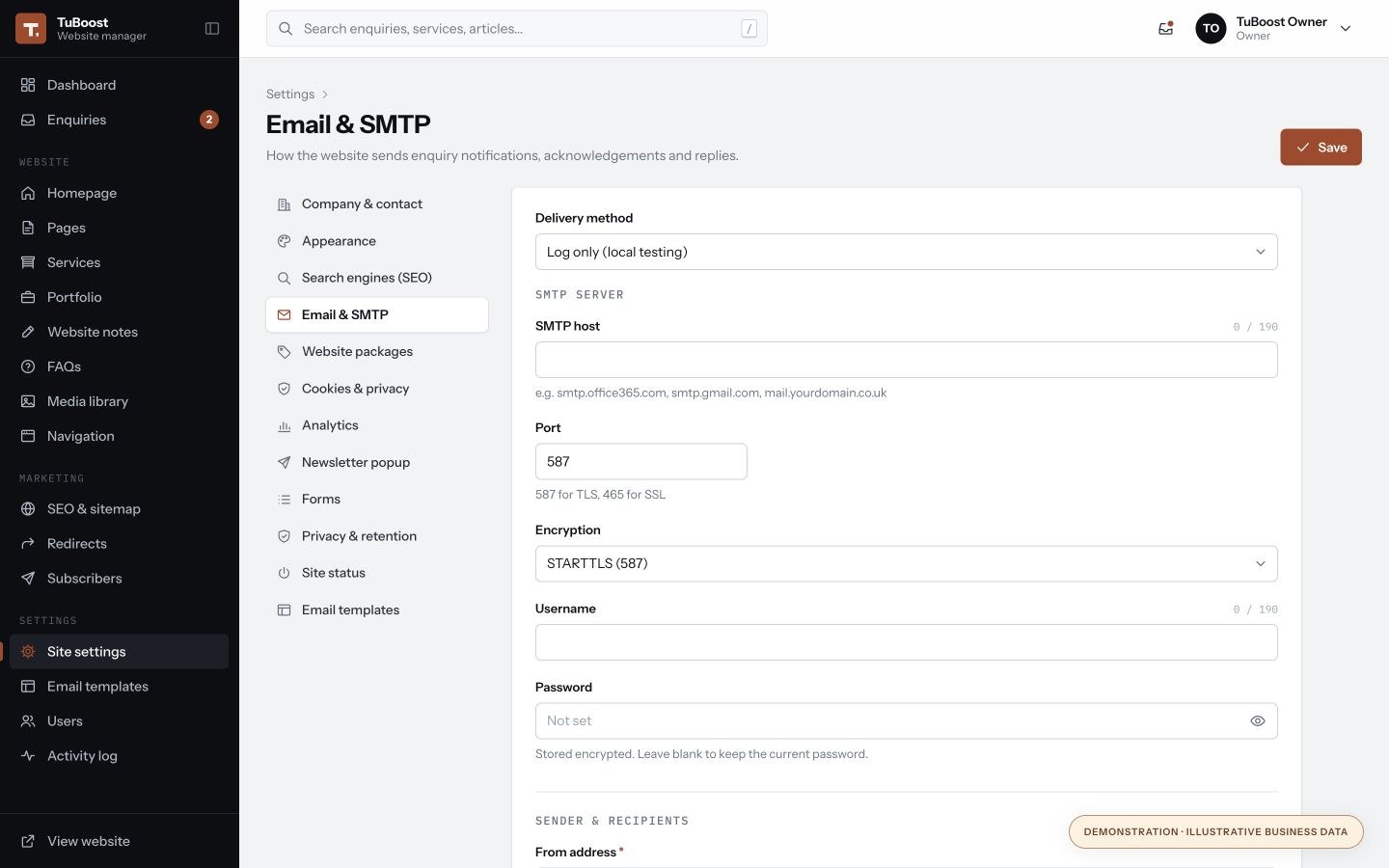
Task: Go to Forms settings
Action: [377, 500]
